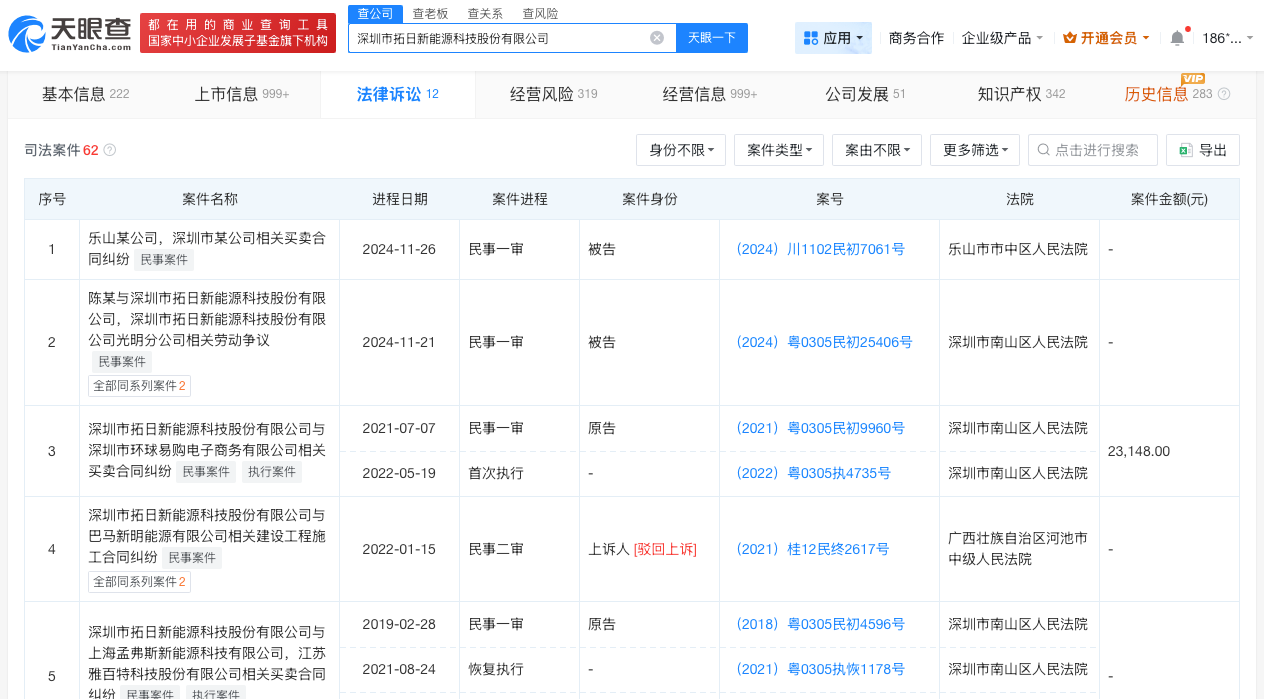
Task: Click 广西壮族自治区河池市中级人民法院 court cell
Action: (1018, 549)
